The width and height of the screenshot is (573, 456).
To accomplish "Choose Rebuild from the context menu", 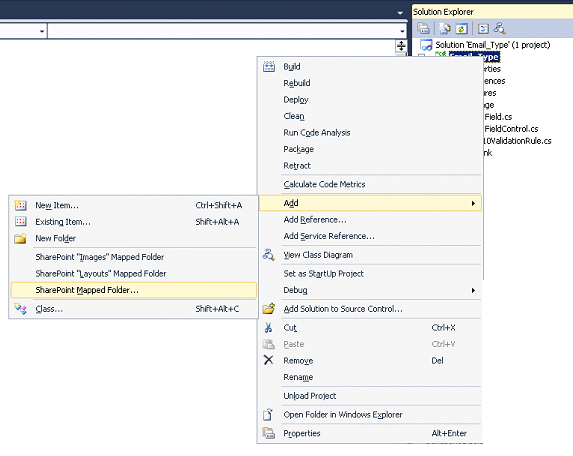I will click(370, 83).
